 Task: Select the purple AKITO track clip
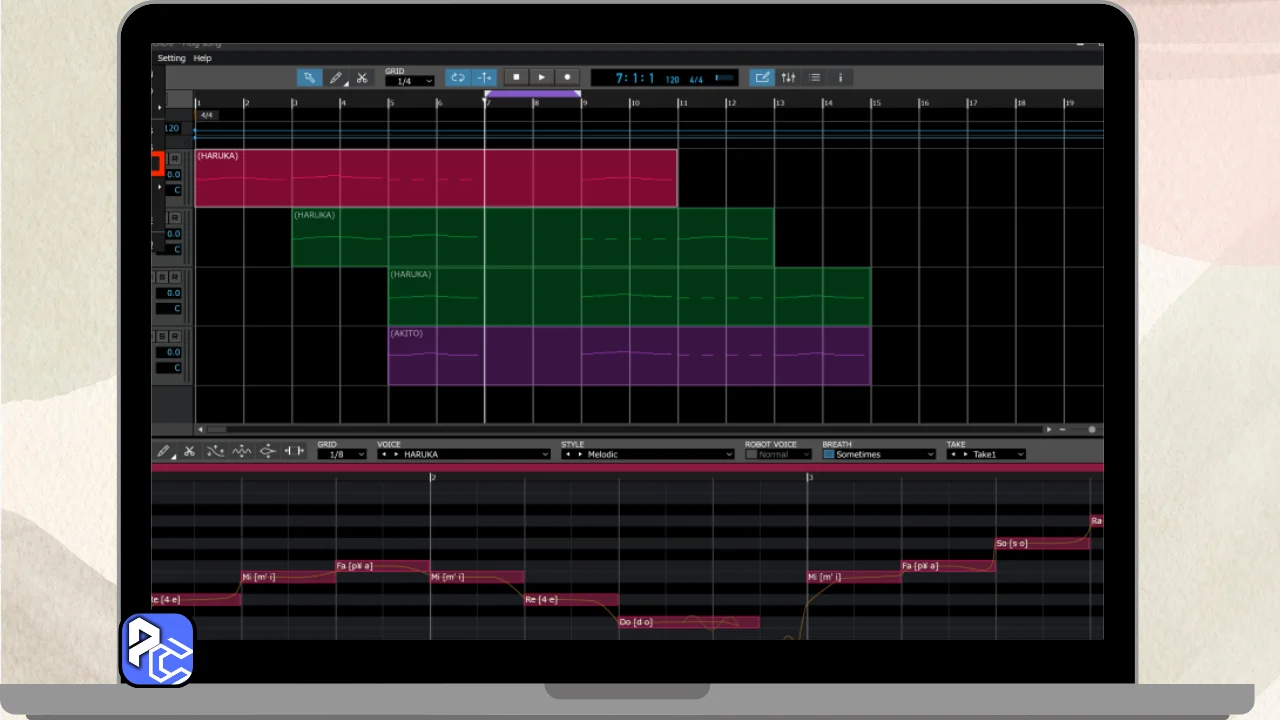tap(629, 356)
